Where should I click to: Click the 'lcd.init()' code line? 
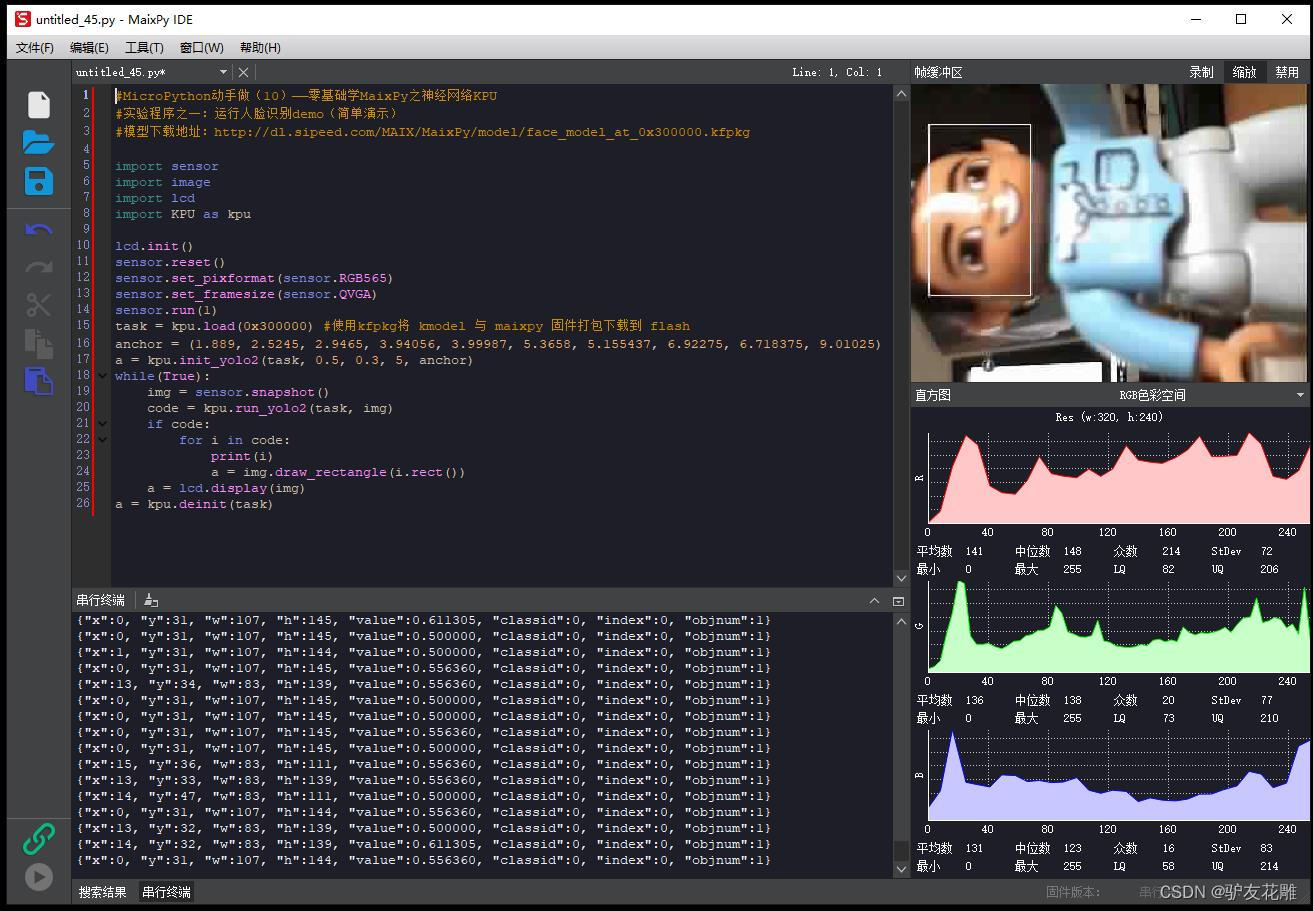[154, 246]
